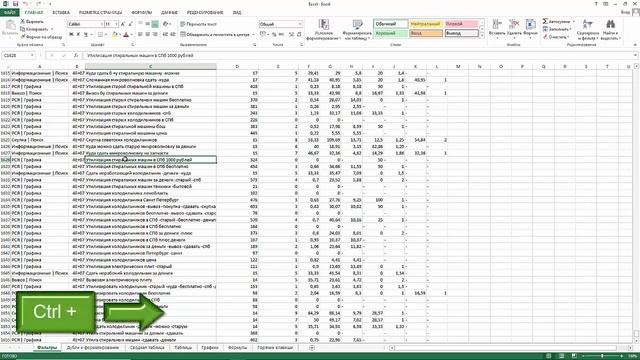Viewport: 640px width, 360px height.
Task: Align cell text left
Action: [x=140, y=35]
